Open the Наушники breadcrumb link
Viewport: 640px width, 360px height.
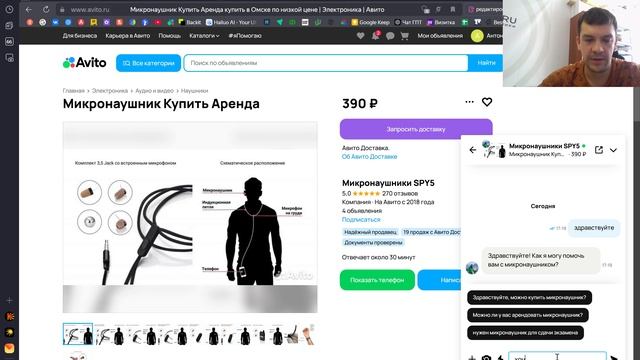tap(194, 91)
